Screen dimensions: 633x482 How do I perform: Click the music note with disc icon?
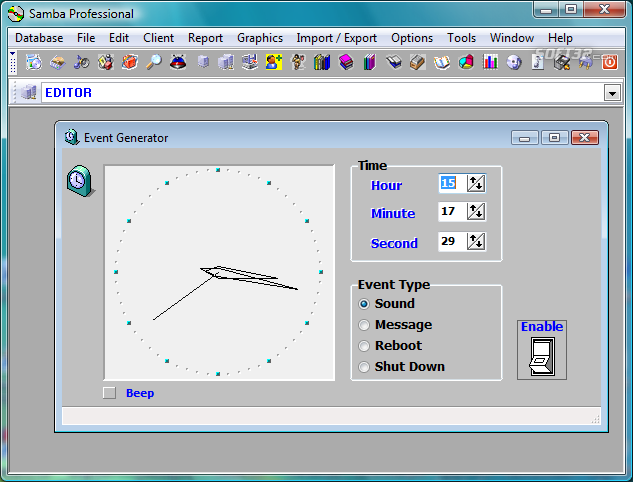point(82,62)
